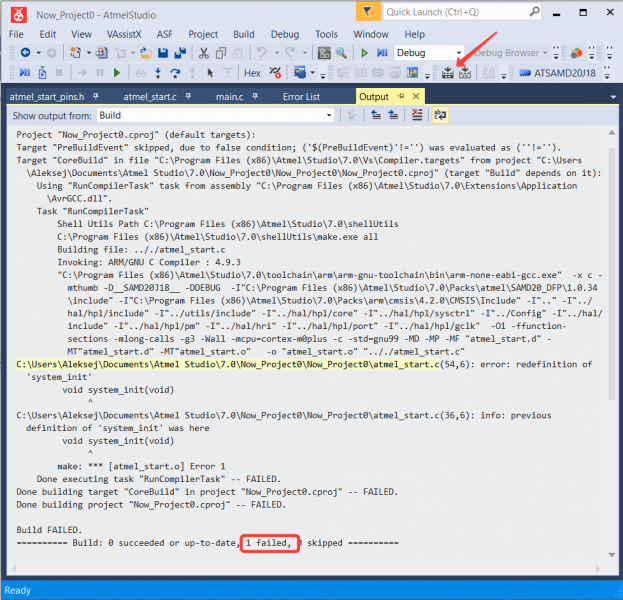623x600 pixels.
Task: Click Start Debugging and Break on lower toolbar
Action: (25, 73)
